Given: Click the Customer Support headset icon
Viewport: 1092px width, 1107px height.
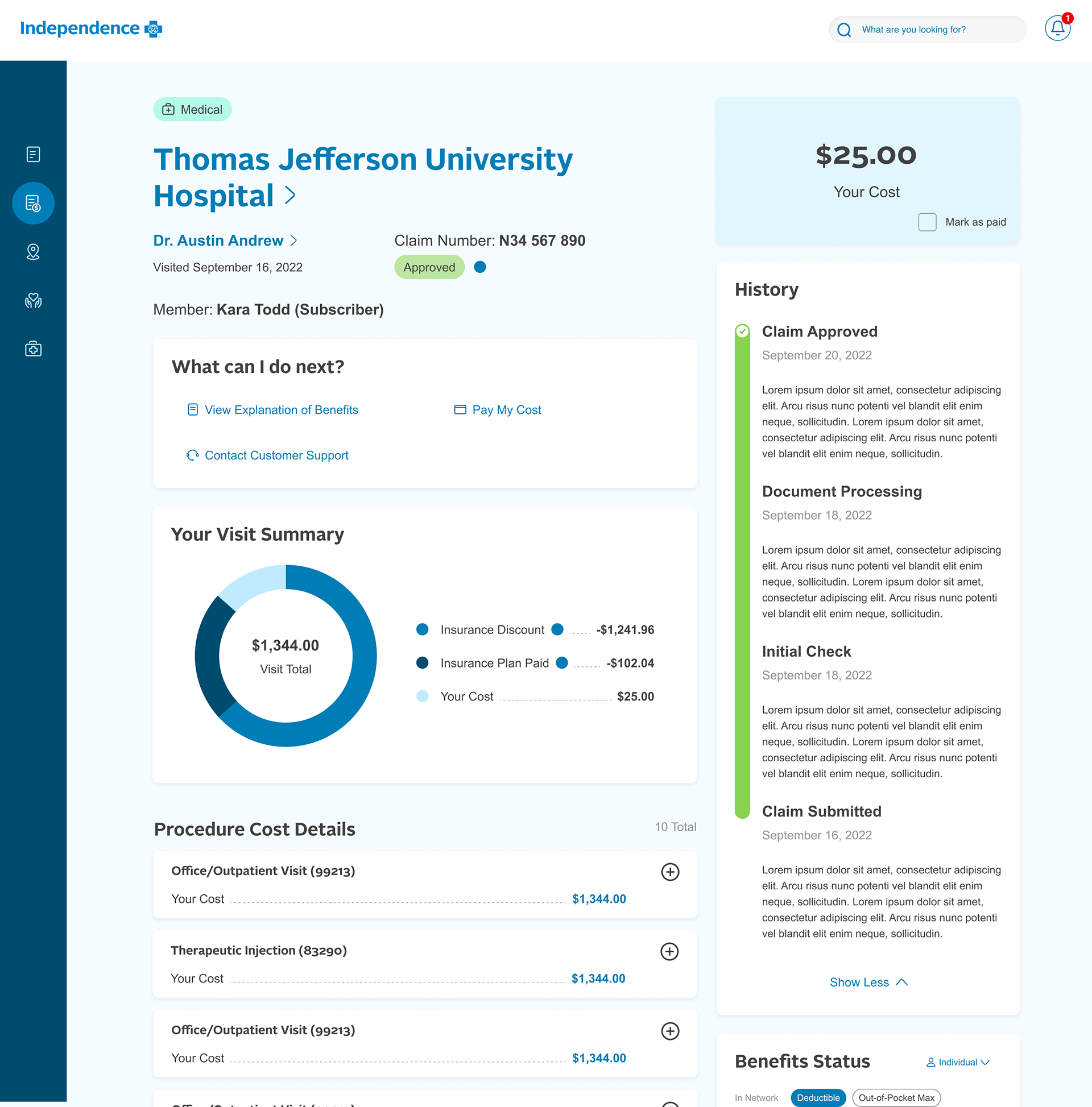Looking at the screenshot, I should (193, 455).
